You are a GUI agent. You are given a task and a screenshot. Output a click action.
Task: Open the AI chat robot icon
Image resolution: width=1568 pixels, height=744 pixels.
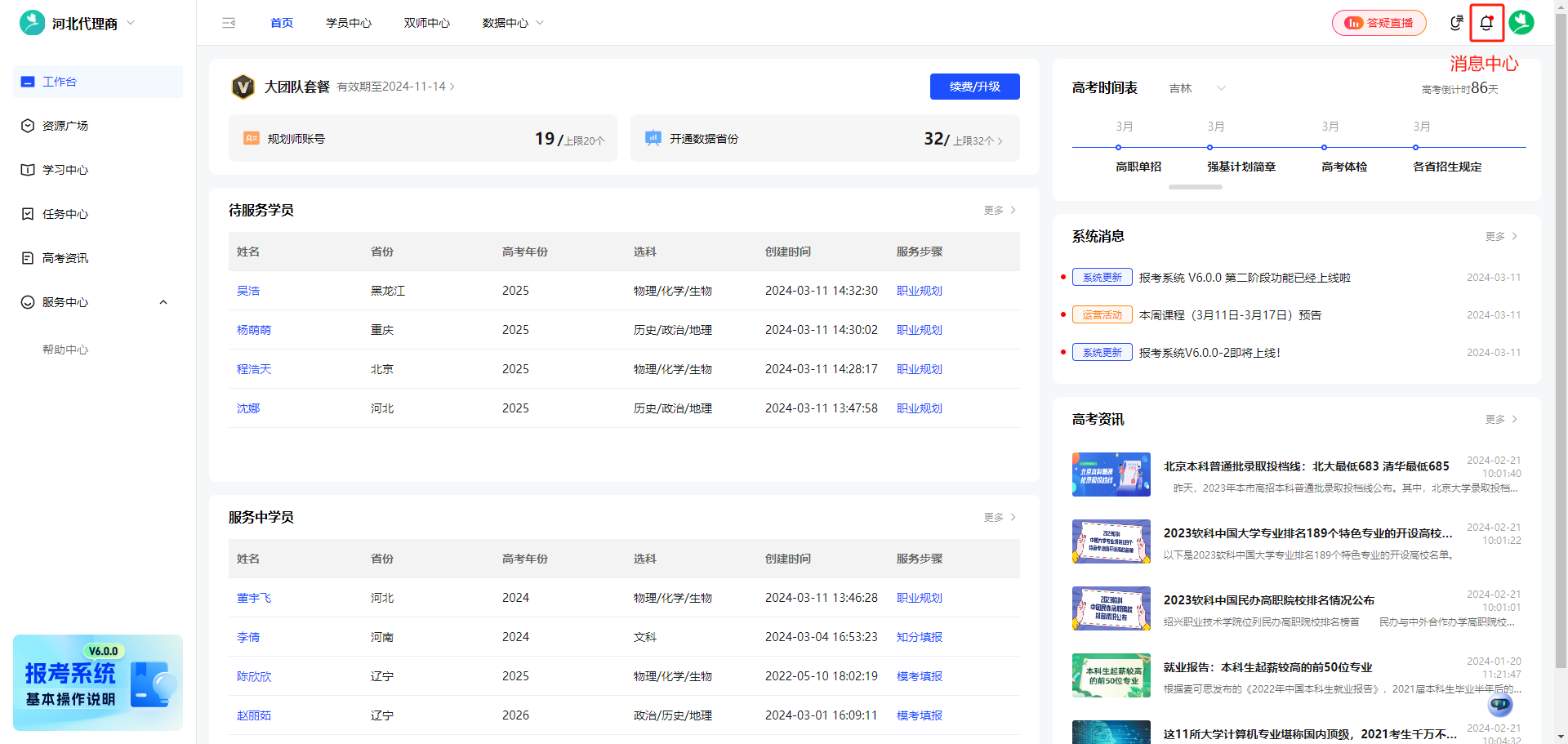click(x=1500, y=705)
